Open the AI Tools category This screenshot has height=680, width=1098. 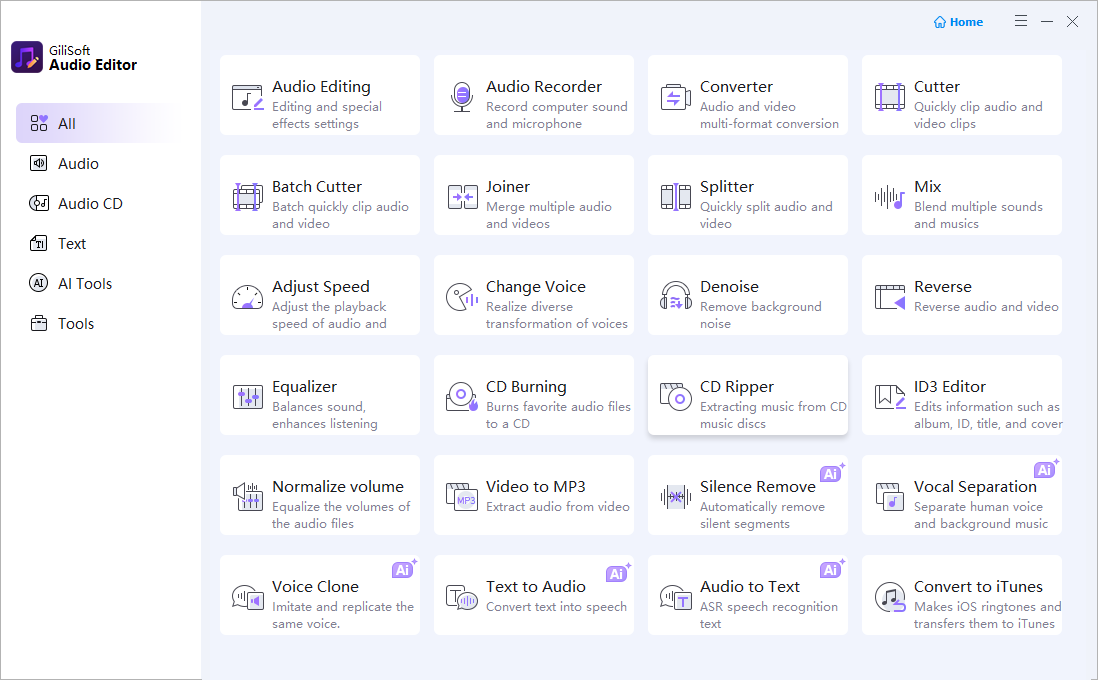(x=97, y=283)
